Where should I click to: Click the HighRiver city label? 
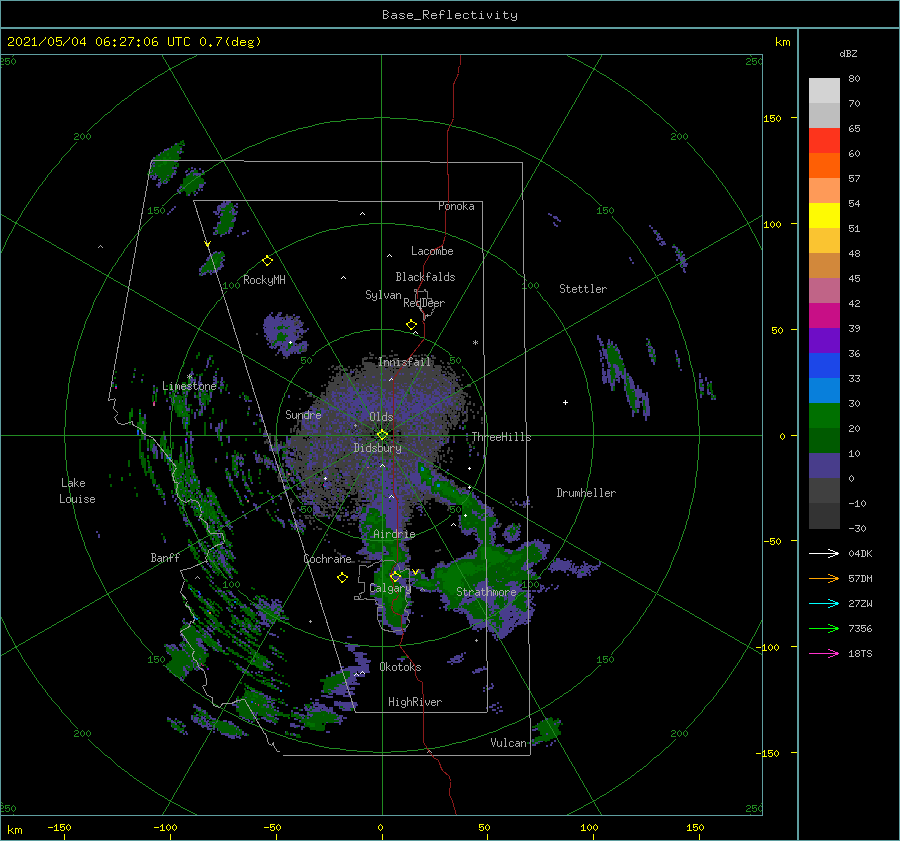pos(415,702)
